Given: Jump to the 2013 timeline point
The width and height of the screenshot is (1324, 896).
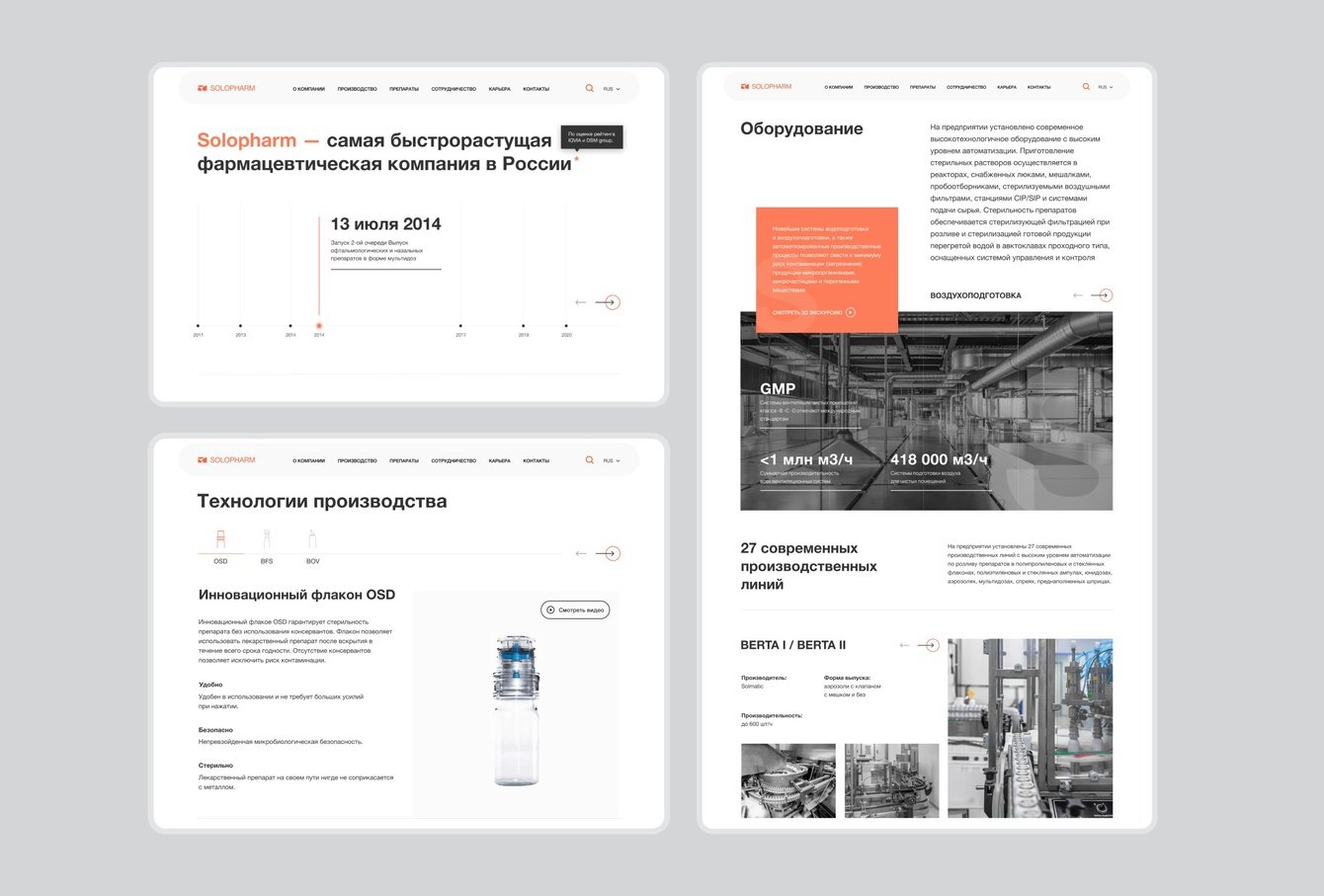Looking at the screenshot, I should [240, 326].
